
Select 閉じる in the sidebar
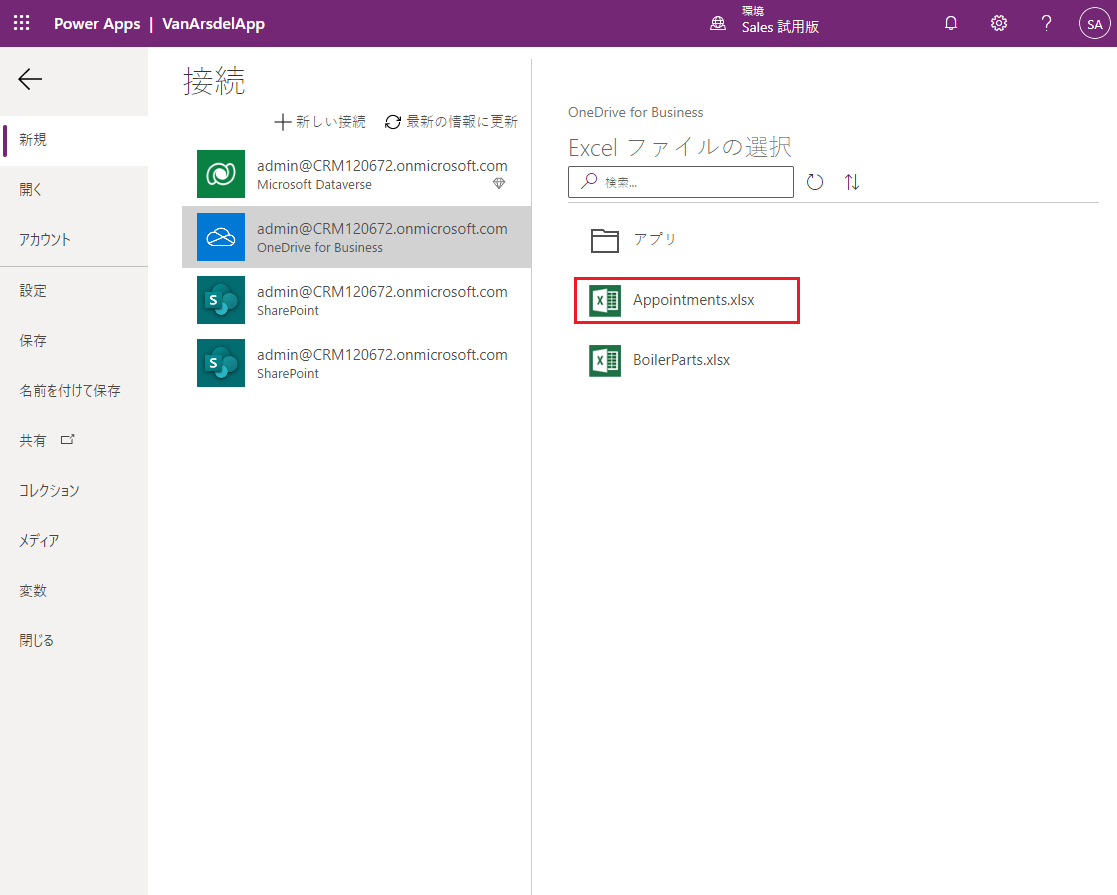[74, 641]
